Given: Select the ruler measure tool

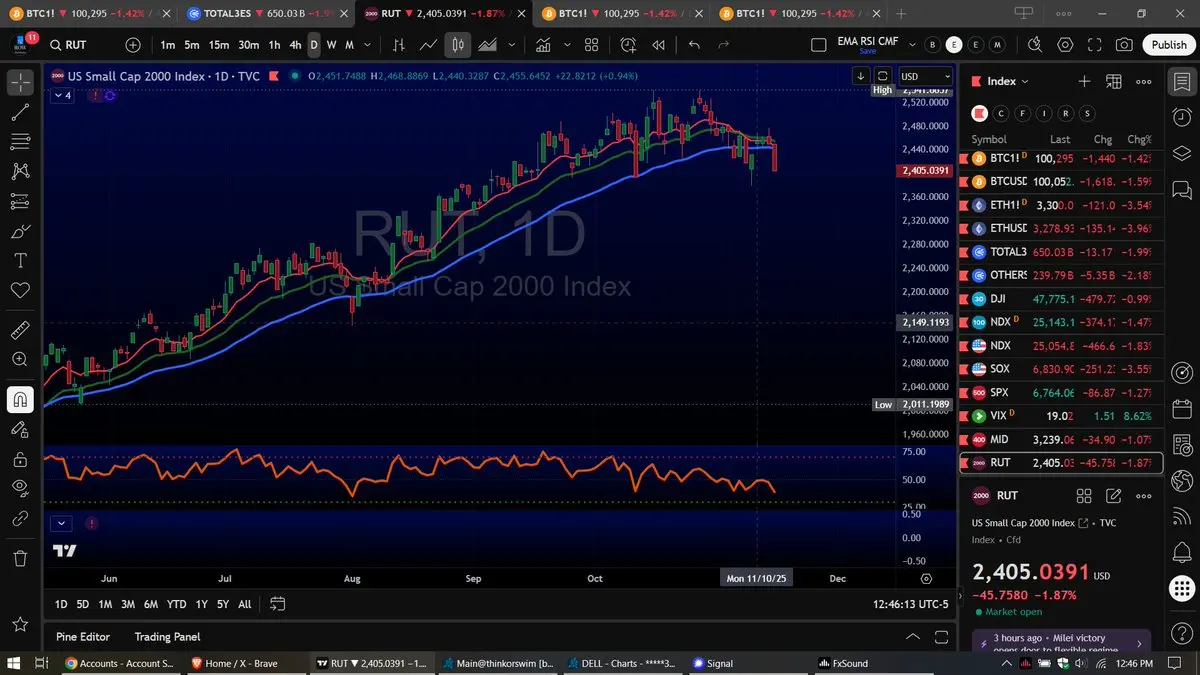Looking at the screenshot, I should (20, 329).
